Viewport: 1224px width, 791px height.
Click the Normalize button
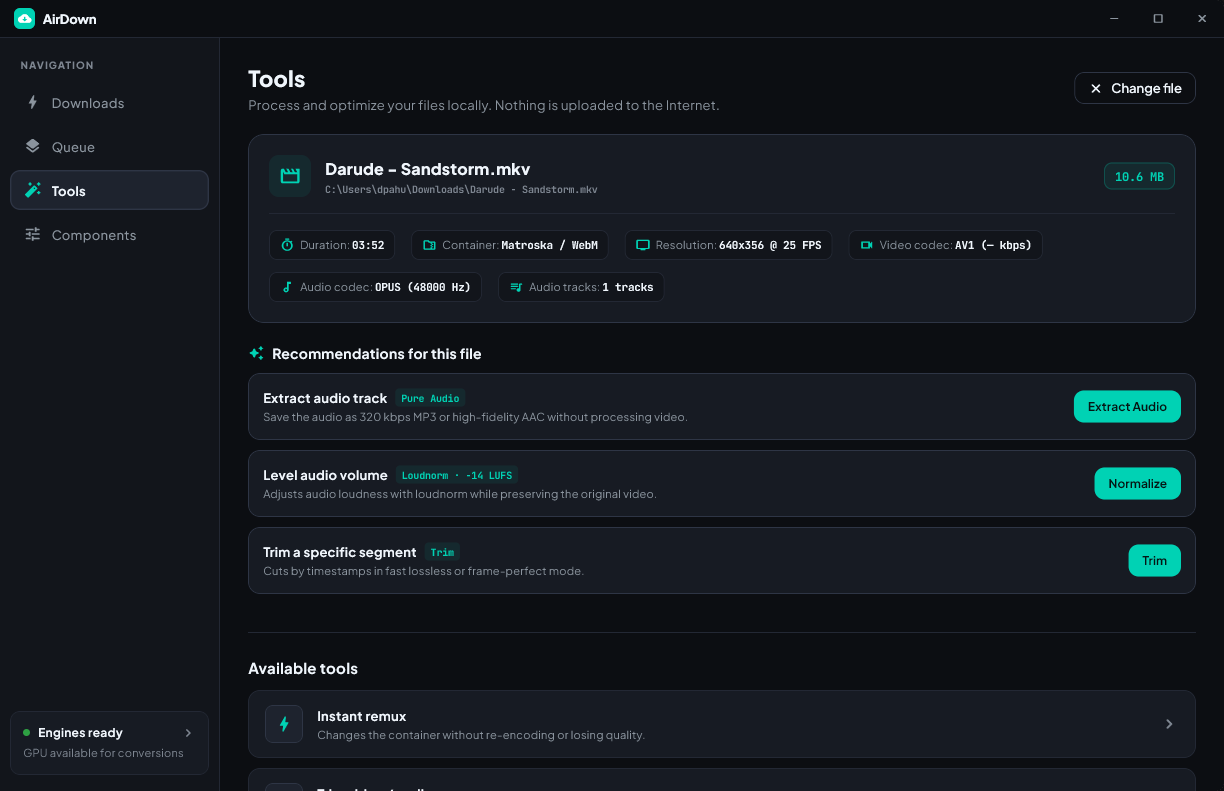pos(1137,483)
